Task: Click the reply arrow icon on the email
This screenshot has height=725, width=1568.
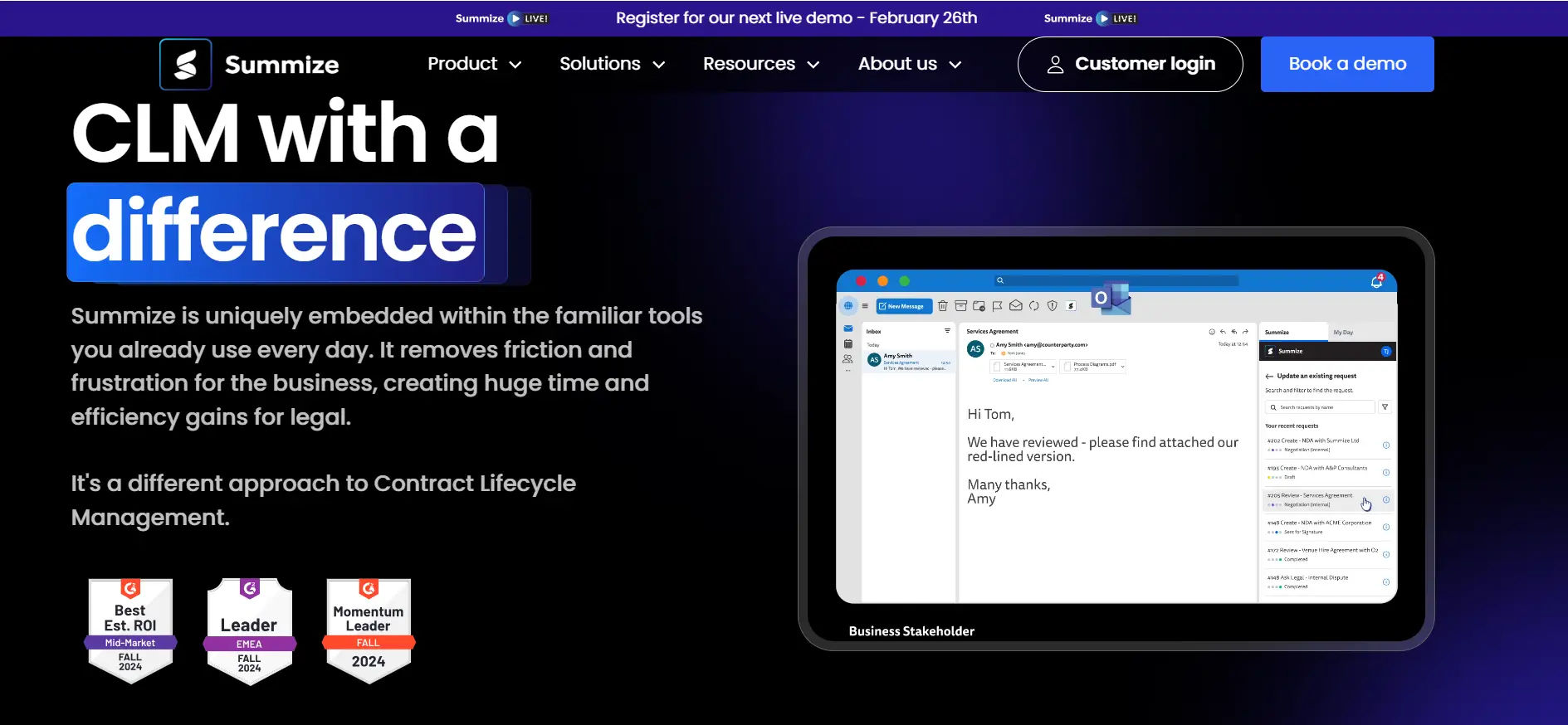Action: [1223, 332]
